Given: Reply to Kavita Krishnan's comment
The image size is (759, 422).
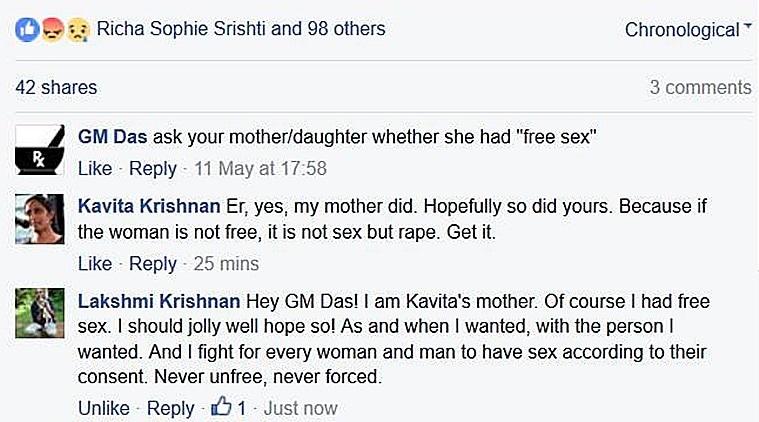Looking at the screenshot, I should (153, 264).
